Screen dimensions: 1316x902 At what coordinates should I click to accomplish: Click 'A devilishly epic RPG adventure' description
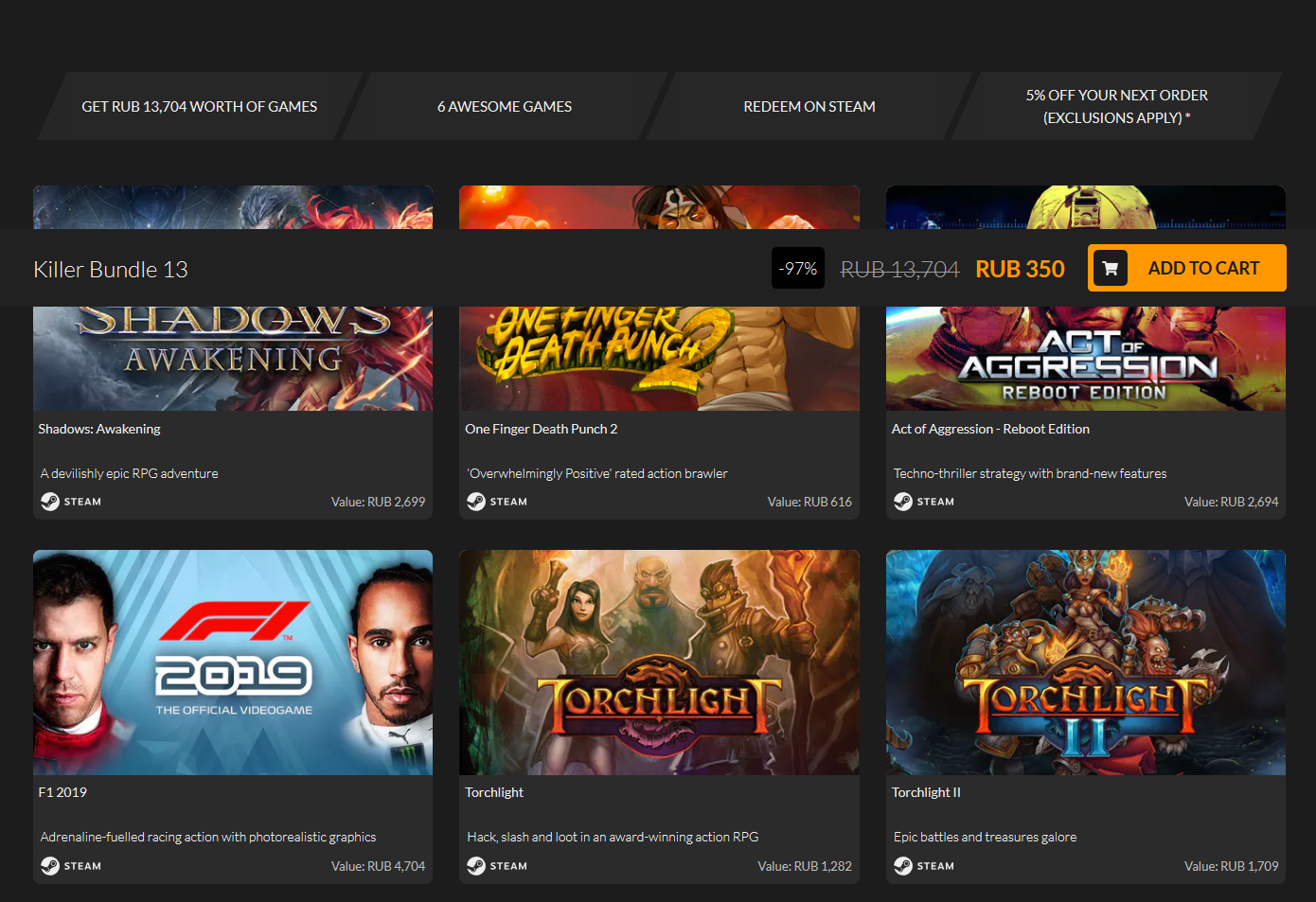[x=130, y=473]
